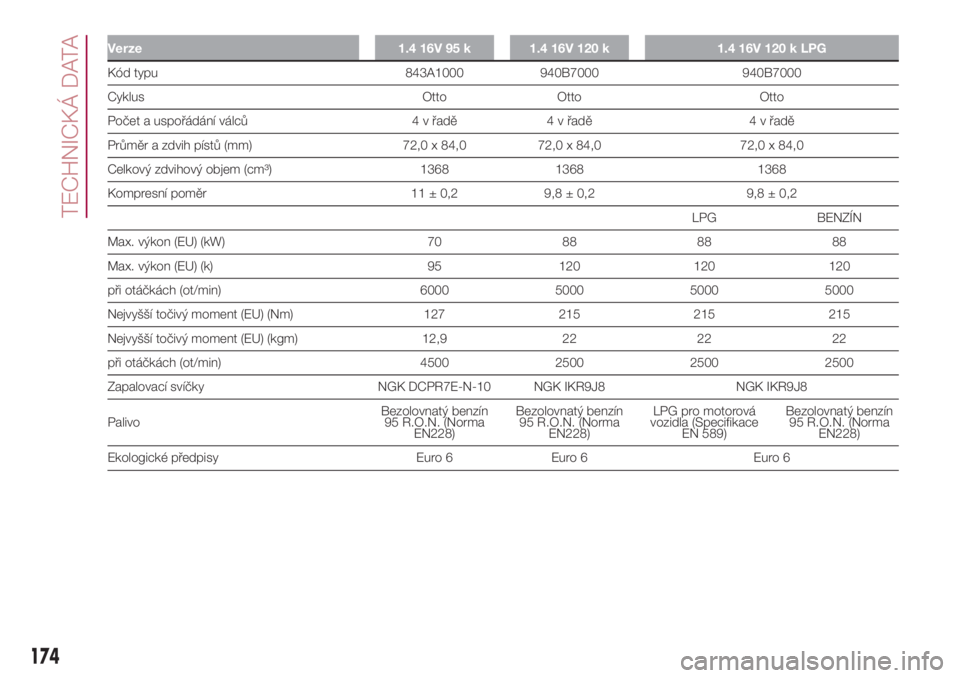Image resolution: width=960 pixels, height=678 pixels.
Task: Click the '843A1000' type code value
Action: click(x=434, y=73)
